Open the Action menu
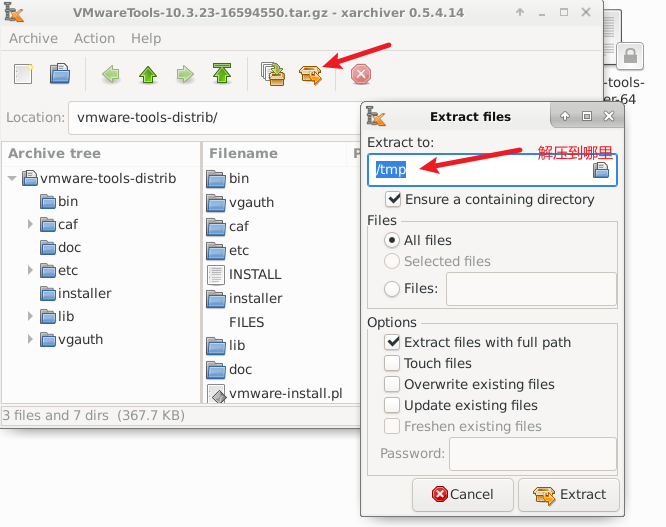Image resolution: width=666 pixels, height=527 pixels. click(94, 38)
